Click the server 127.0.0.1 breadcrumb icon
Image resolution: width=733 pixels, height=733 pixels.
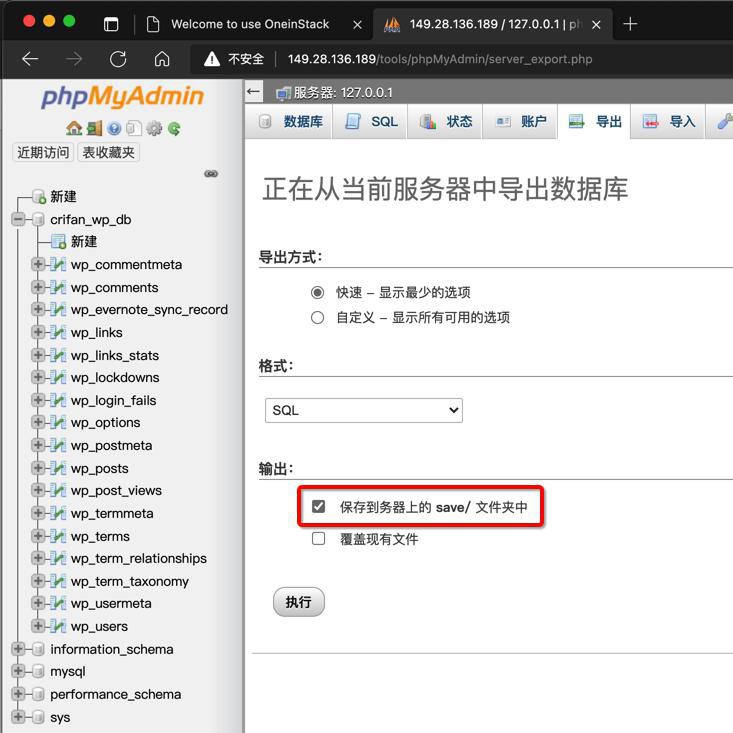point(283,93)
